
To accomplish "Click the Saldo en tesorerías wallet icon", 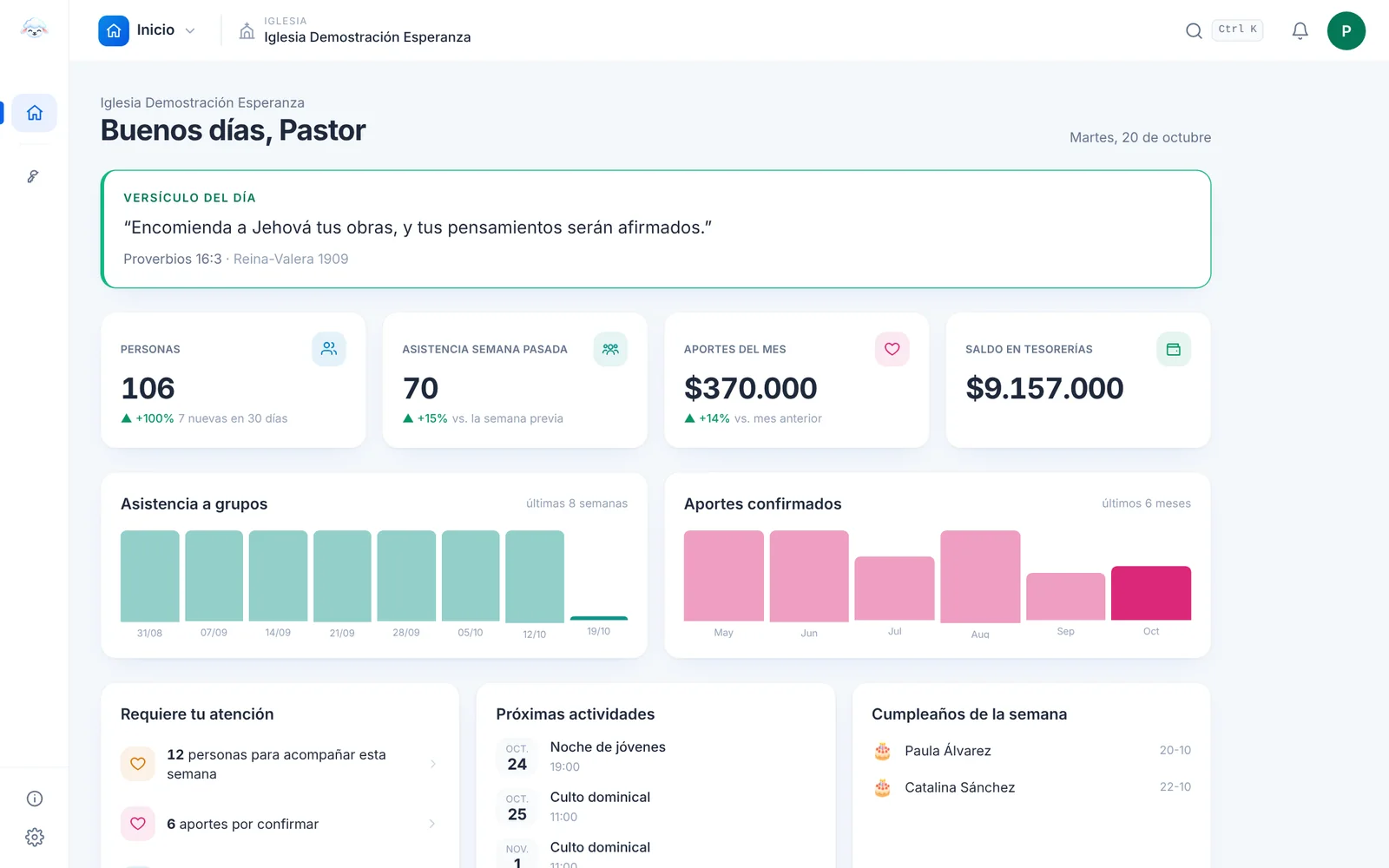I will (1174, 349).
